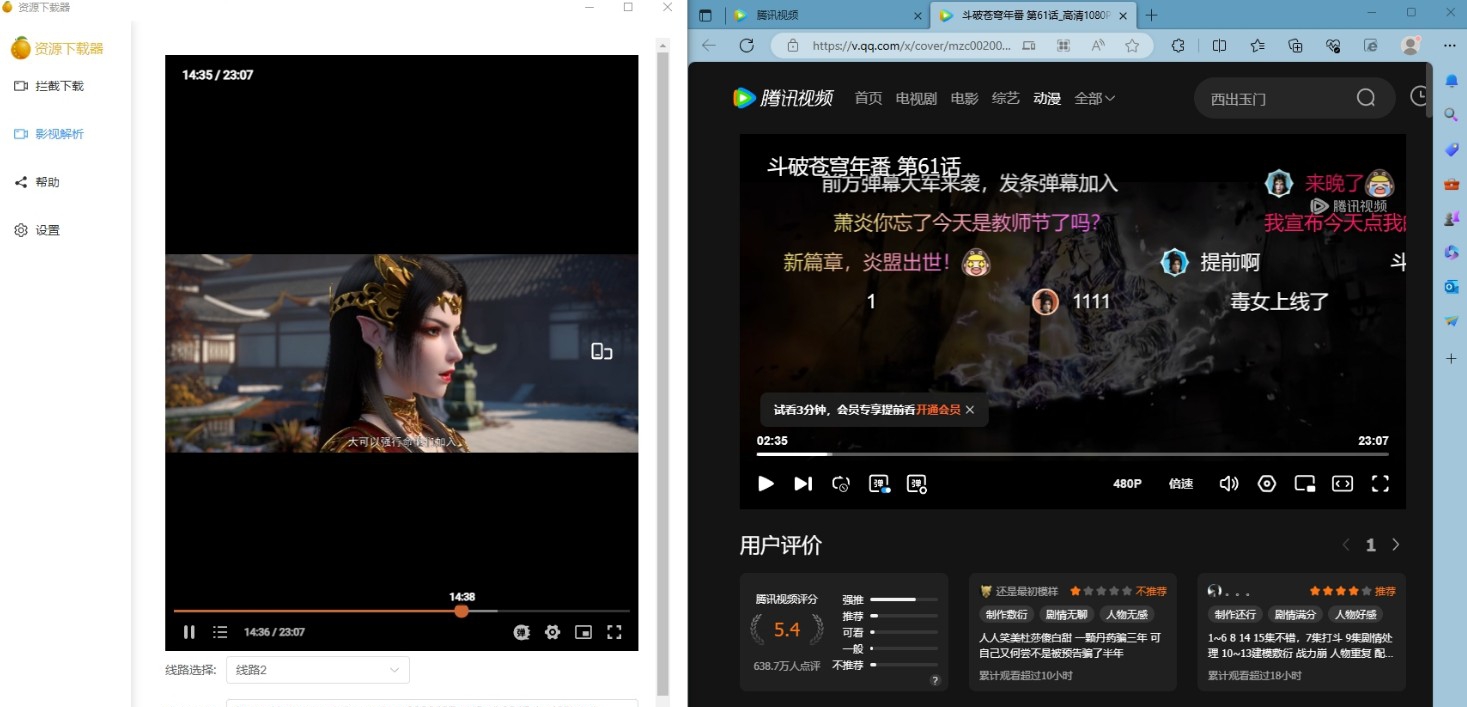Click the read aloud icon in address bar
The width and height of the screenshot is (1467, 707).
pos(1098,46)
